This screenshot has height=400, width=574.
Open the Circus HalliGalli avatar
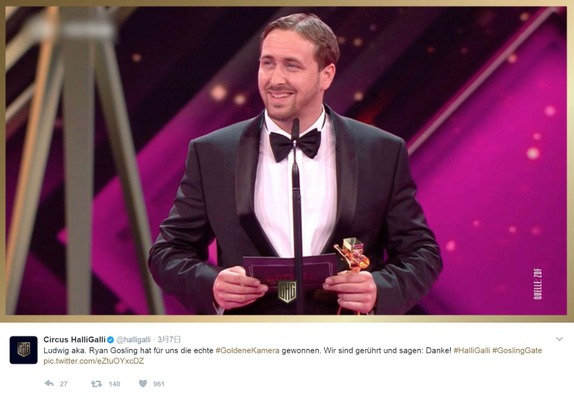pos(23,350)
